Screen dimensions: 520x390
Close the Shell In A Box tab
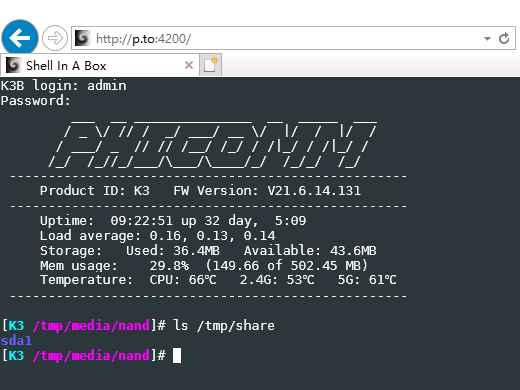point(189,65)
